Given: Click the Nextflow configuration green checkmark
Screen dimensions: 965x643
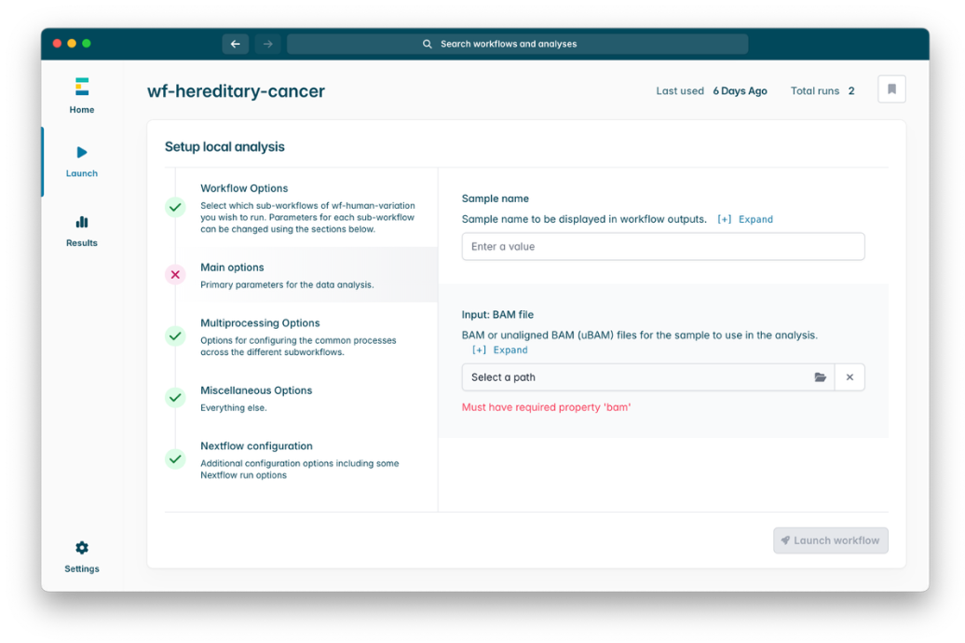Looking at the screenshot, I should click(175, 459).
